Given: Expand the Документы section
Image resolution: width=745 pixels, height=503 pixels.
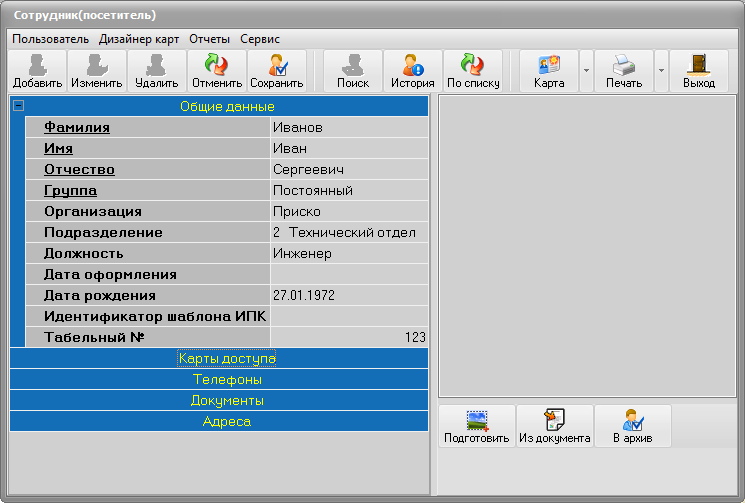Looking at the screenshot, I should point(219,400).
